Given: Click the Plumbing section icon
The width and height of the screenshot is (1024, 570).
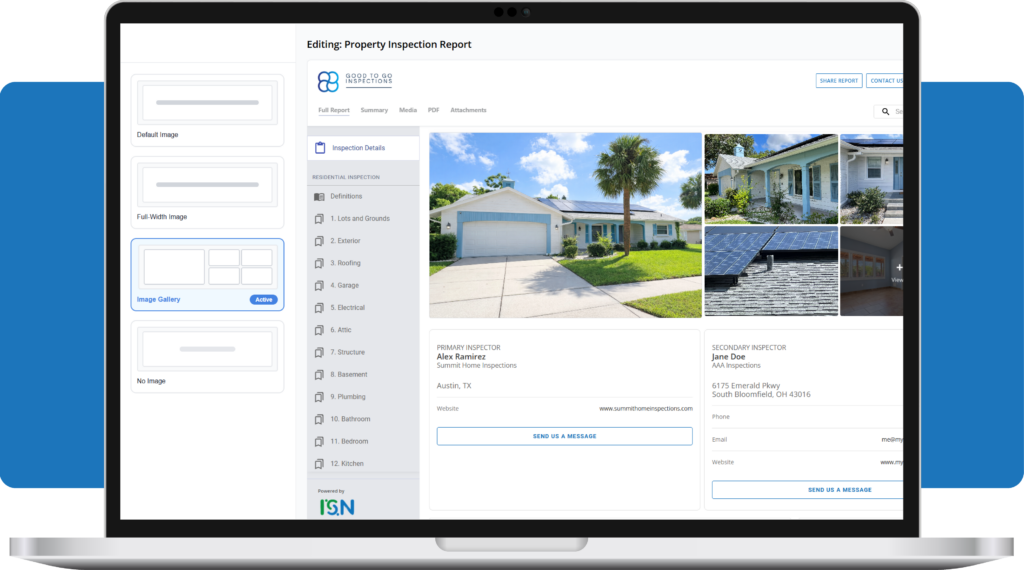Looking at the screenshot, I should coord(319,397).
